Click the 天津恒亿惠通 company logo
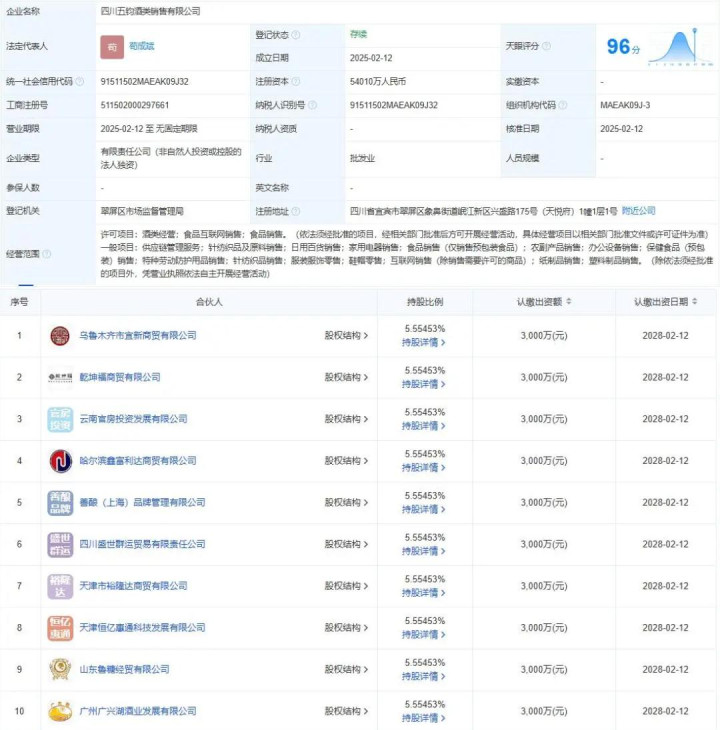This screenshot has height=730, width=720. (60, 628)
